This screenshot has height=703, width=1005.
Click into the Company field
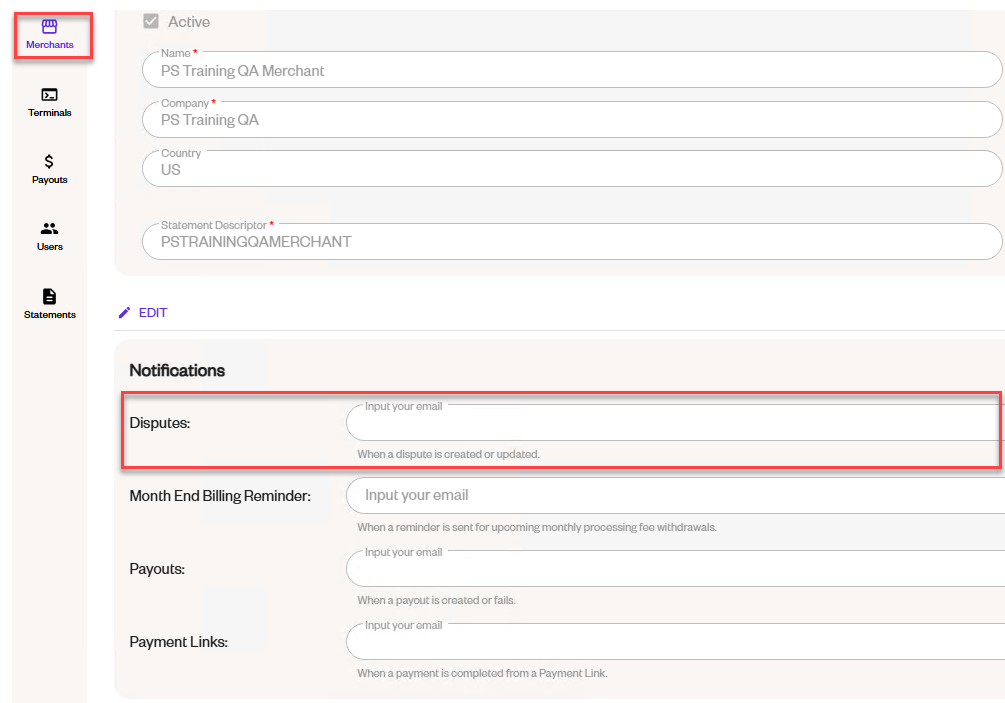pyautogui.click(x=572, y=119)
